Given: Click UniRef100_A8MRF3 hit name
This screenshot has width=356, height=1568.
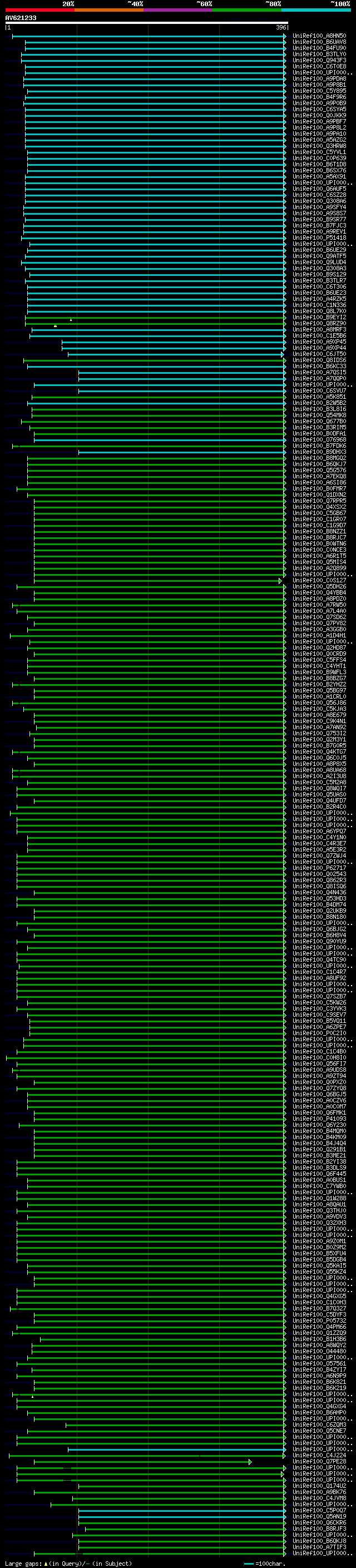Looking at the screenshot, I should (x=319, y=330).
